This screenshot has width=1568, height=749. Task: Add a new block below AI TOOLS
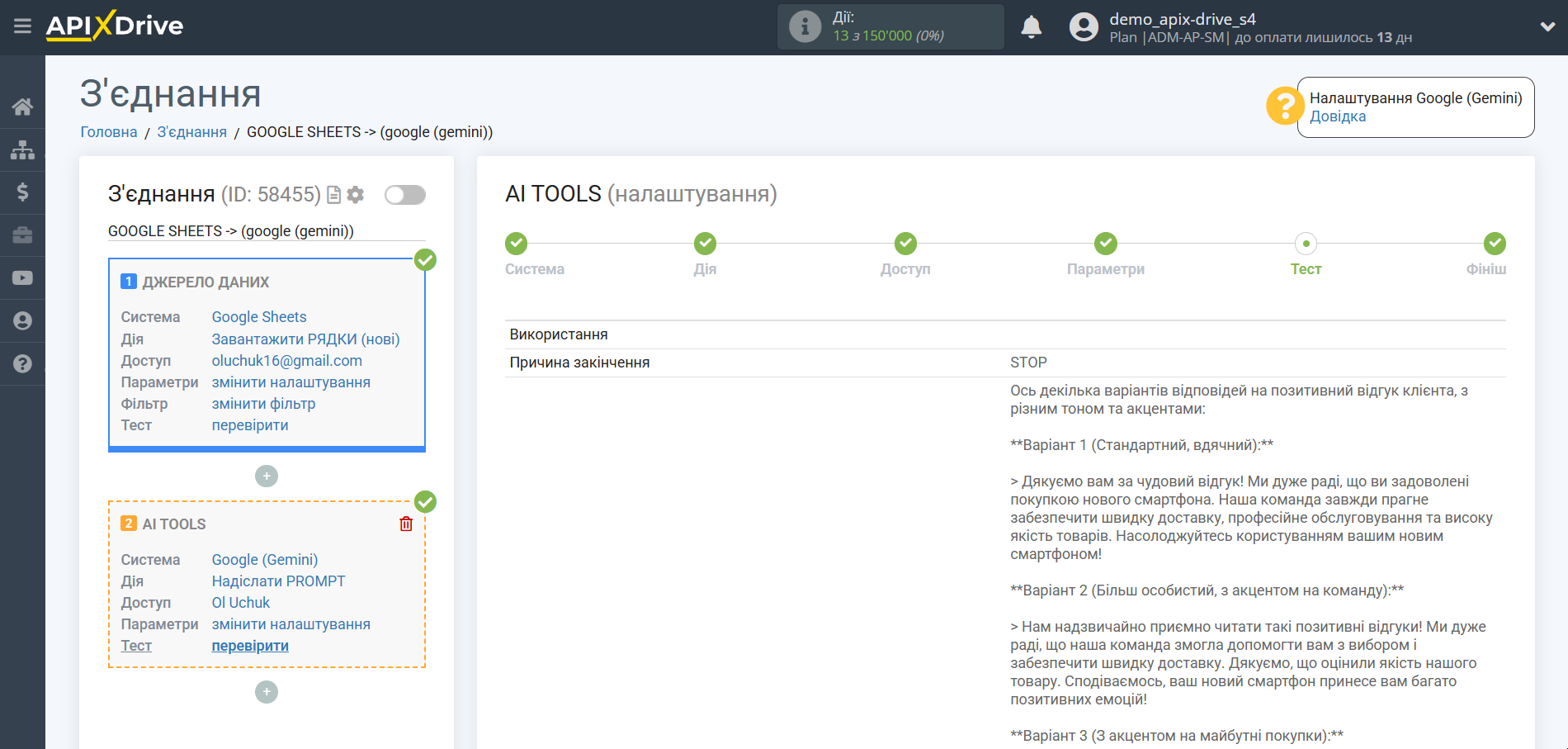(x=267, y=692)
